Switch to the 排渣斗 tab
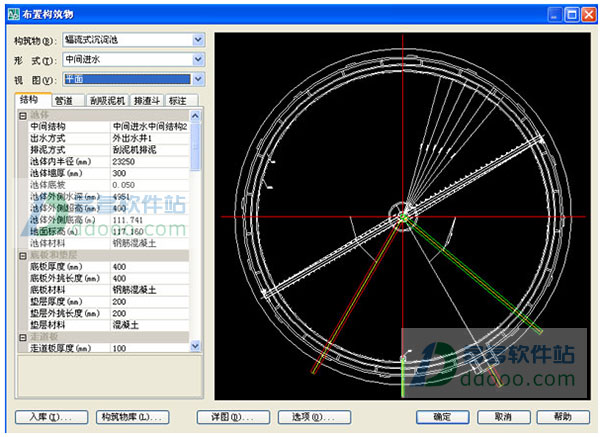The width and height of the screenshot is (600, 437). [x=147, y=101]
